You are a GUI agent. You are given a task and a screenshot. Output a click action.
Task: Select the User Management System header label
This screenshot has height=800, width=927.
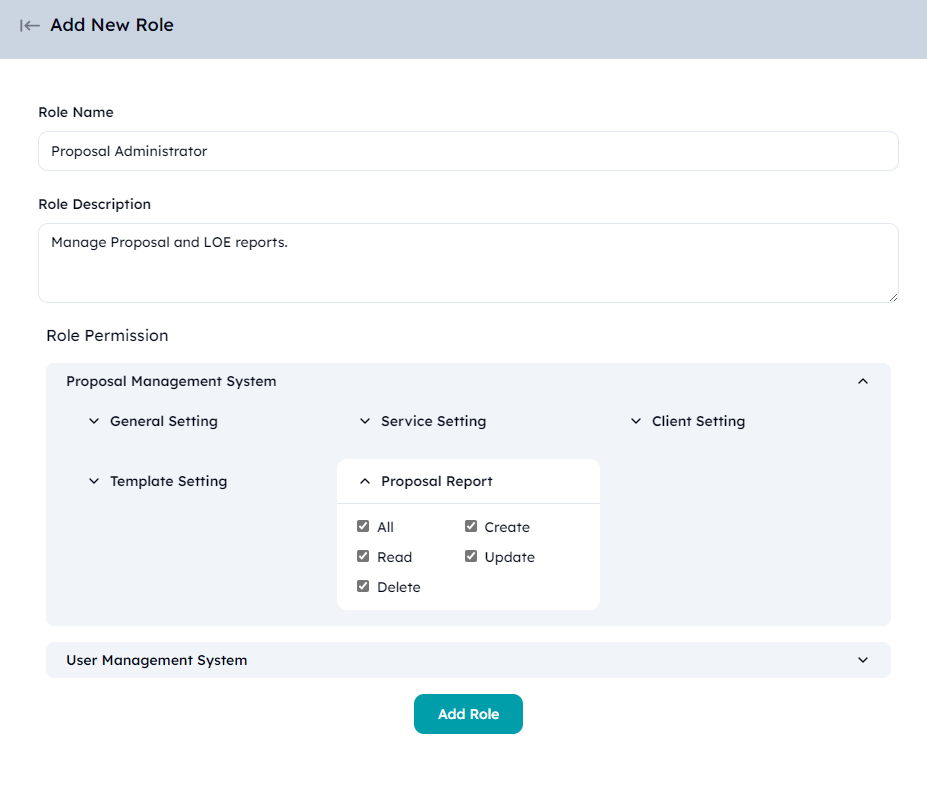(x=157, y=660)
